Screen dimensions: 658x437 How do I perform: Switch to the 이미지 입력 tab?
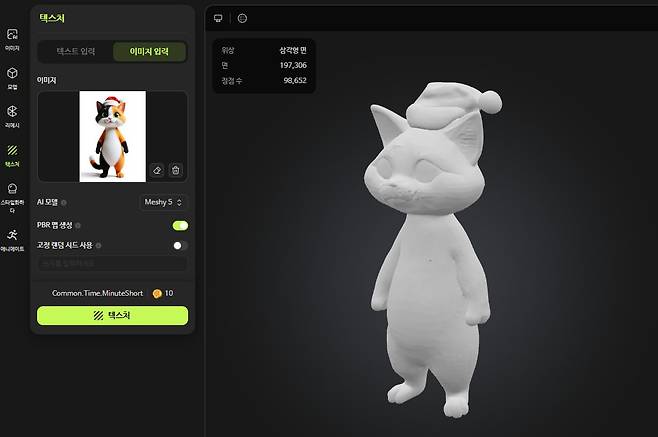[x=148, y=51]
